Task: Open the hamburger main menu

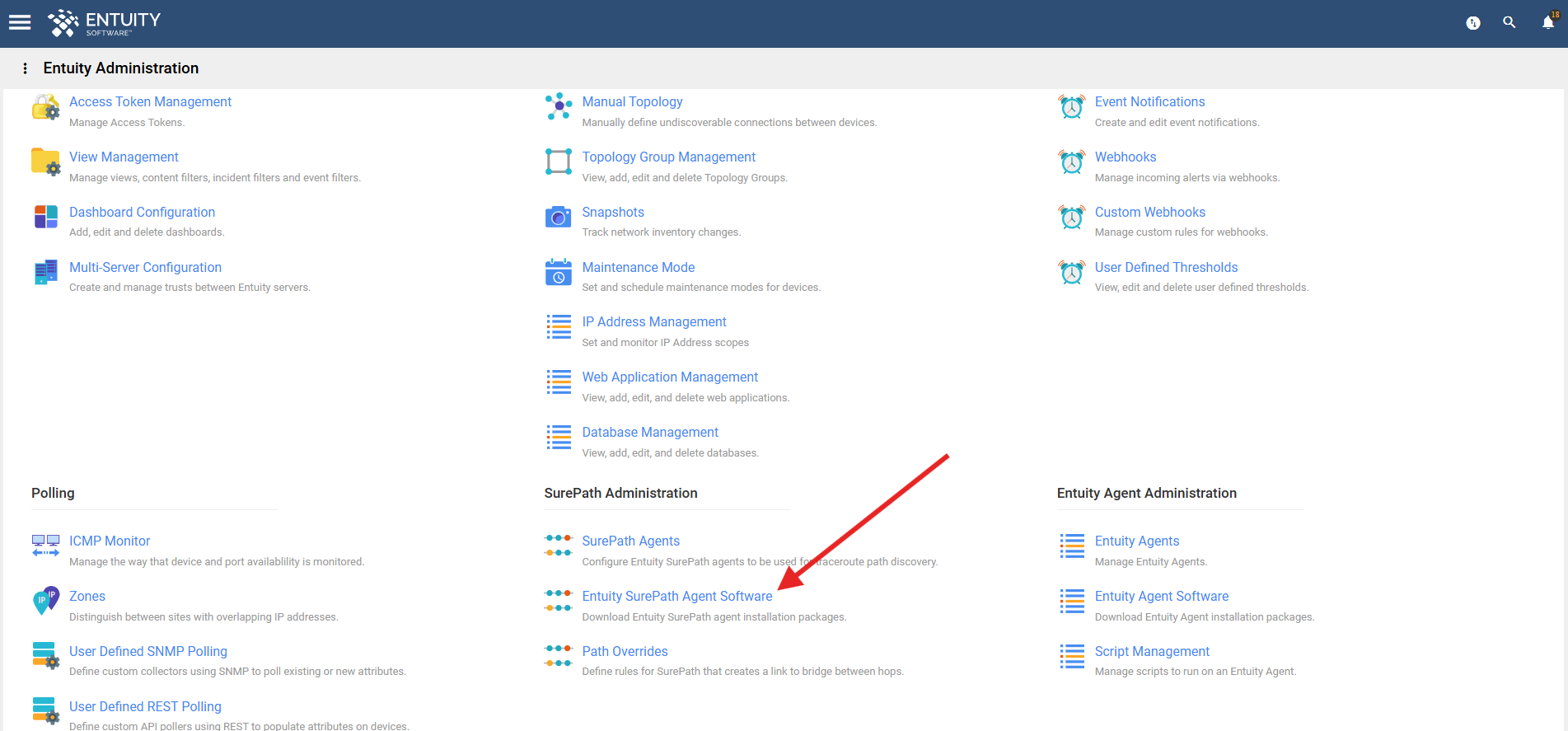Action: point(20,22)
